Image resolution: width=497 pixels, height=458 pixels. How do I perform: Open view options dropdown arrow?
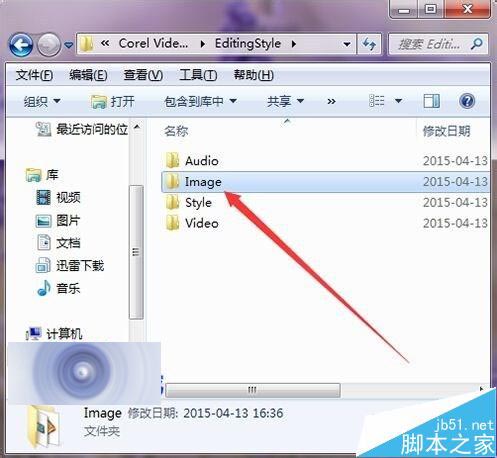(x=398, y=101)
